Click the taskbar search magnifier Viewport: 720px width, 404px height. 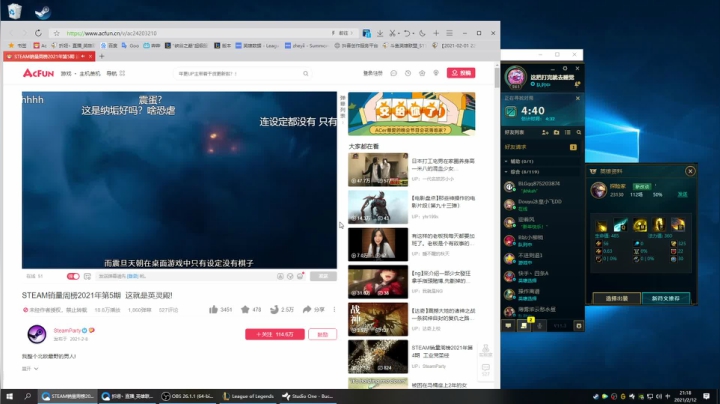[28, 396]
